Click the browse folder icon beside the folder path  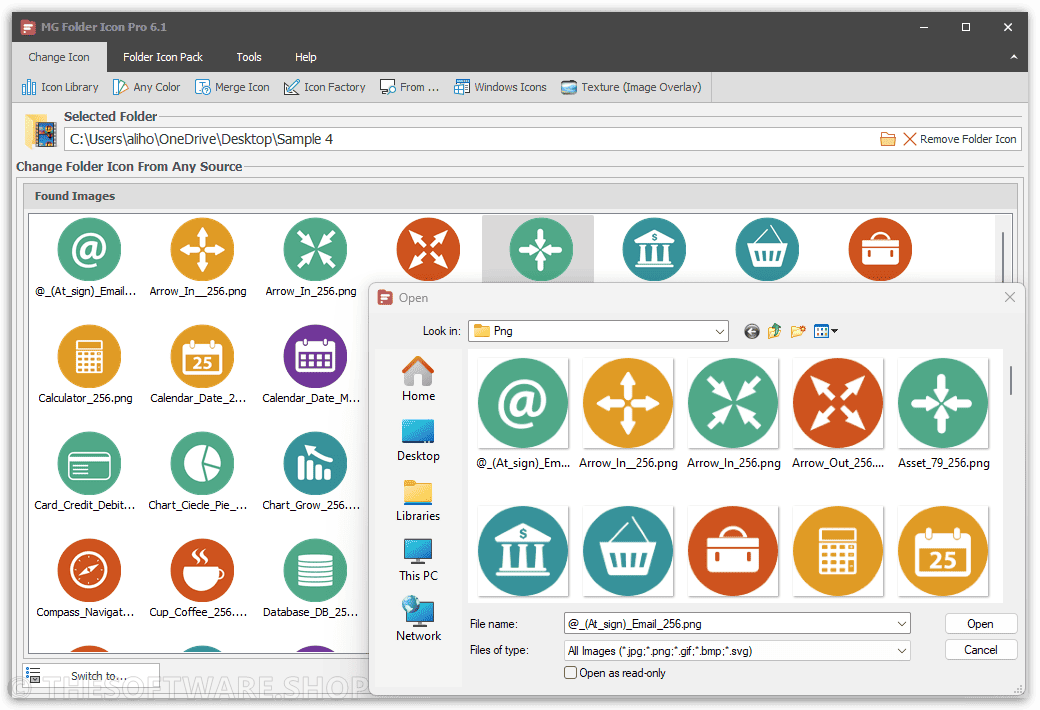887,139
